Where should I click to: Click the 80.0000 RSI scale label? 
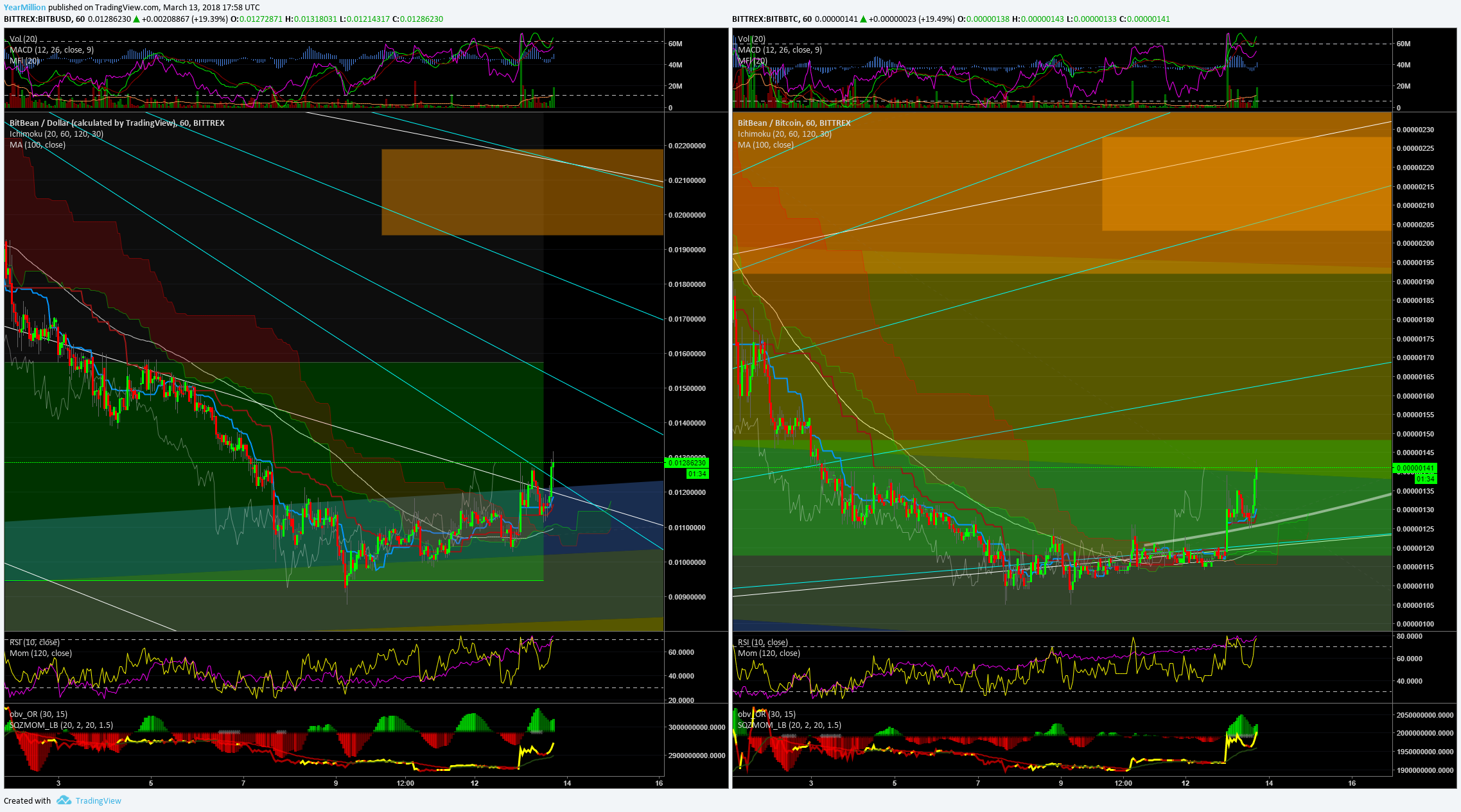point(1410,636)
